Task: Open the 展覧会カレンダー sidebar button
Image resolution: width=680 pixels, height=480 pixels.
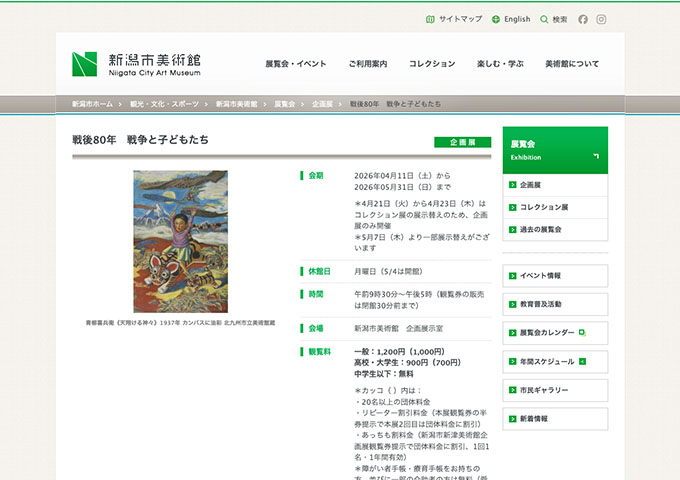Action: click(555, 333)
